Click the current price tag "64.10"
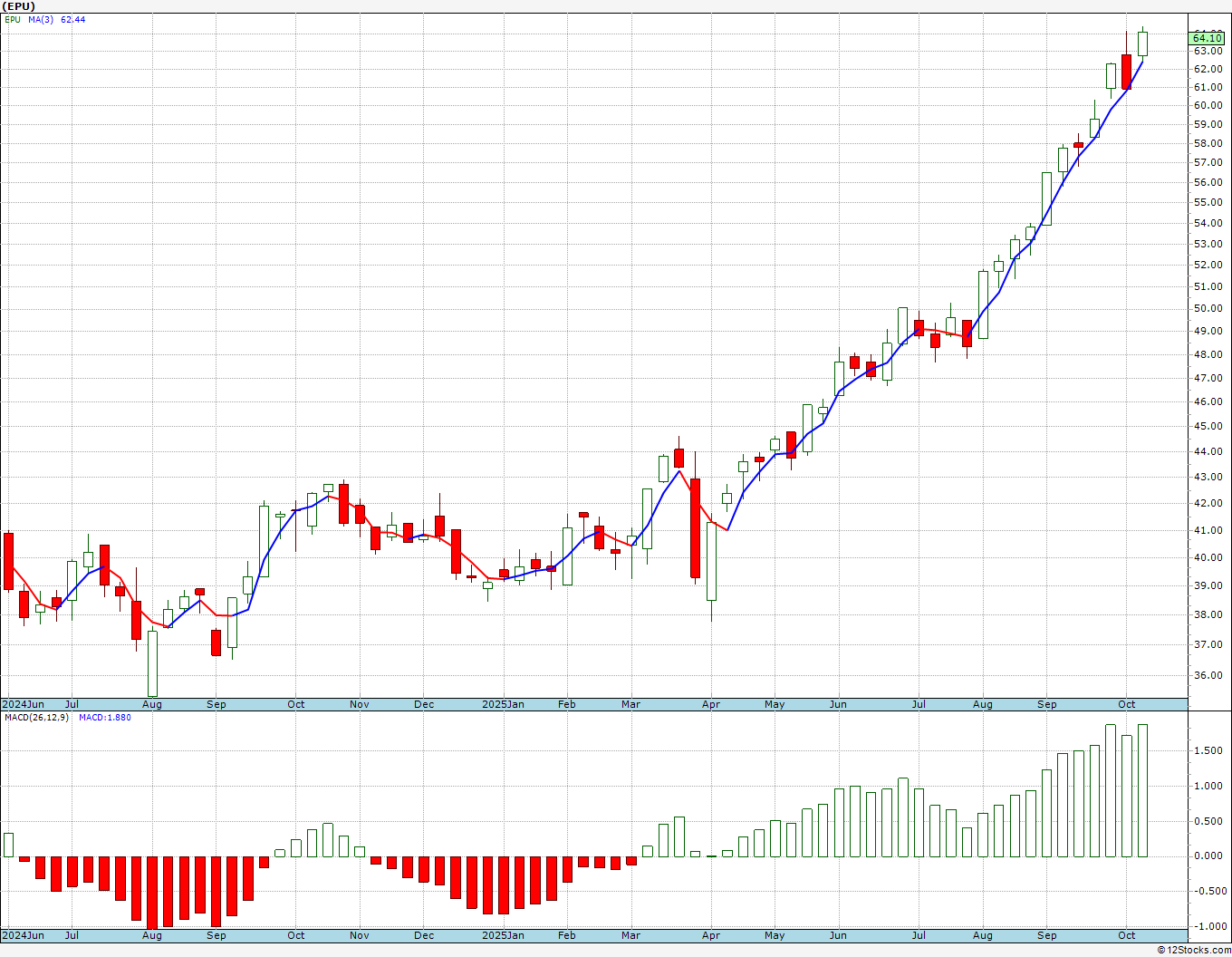The image size is (1232, 957). (1207, 37)
